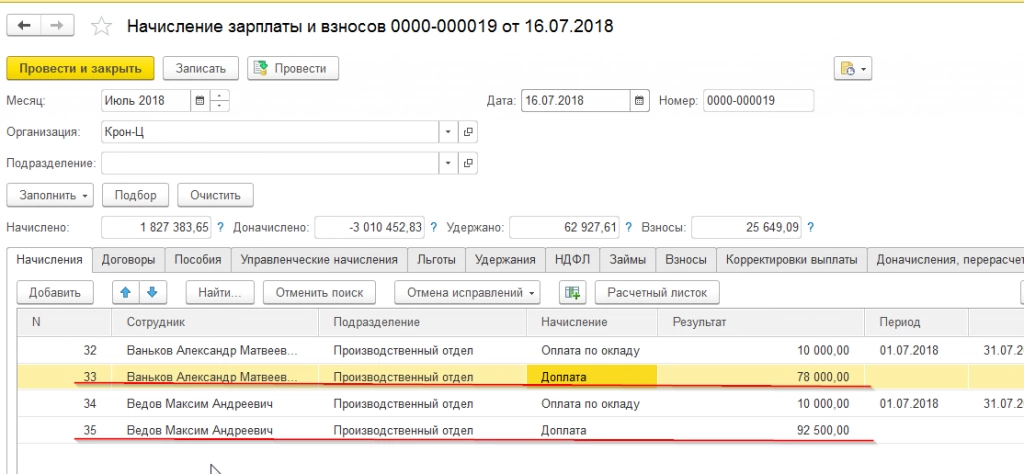This screenshot has height=474, width=1024.
Task: Add document to favorites with star icon
Action: point(101,26)
